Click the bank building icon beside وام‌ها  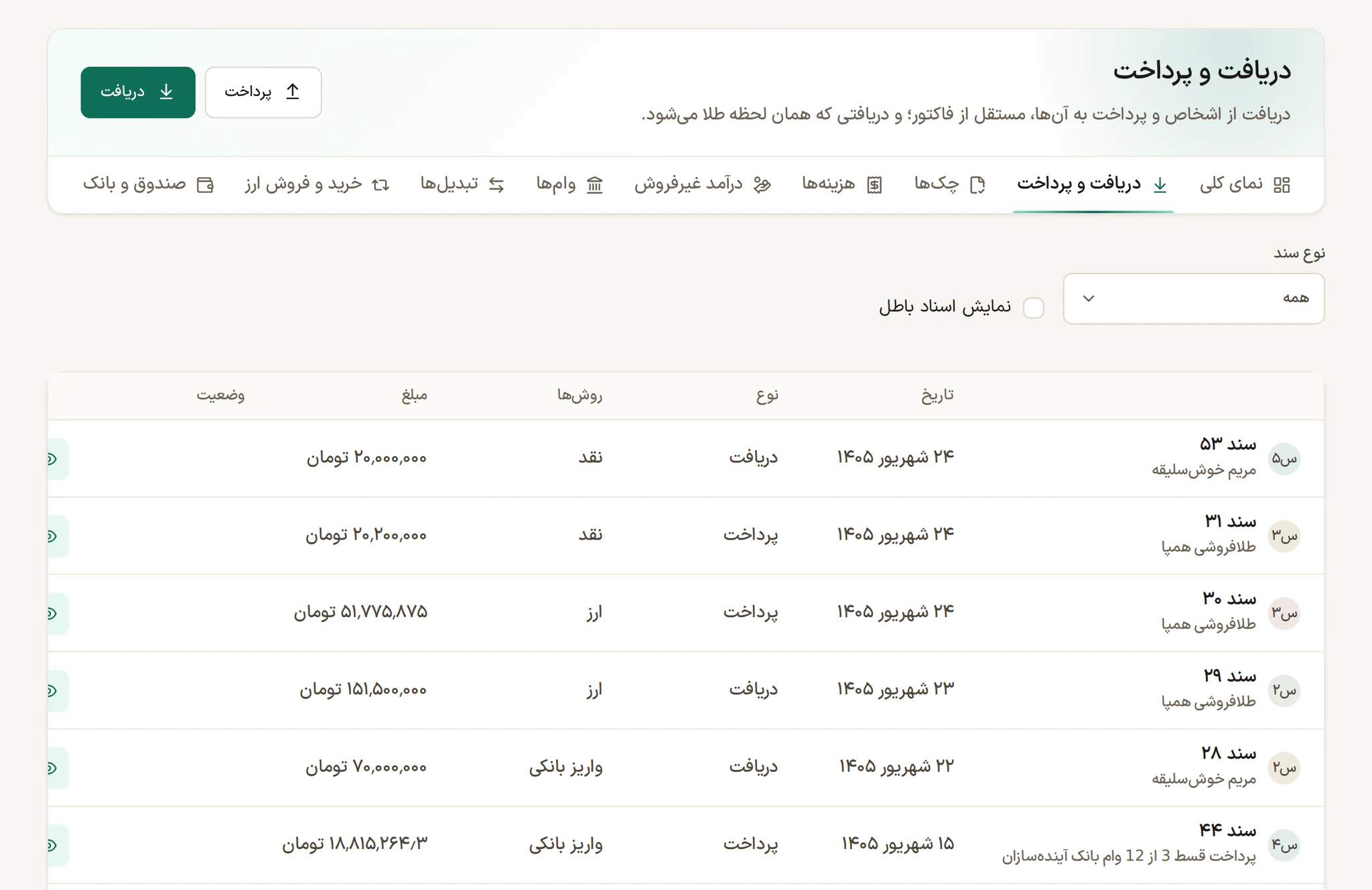click(595, 185)
